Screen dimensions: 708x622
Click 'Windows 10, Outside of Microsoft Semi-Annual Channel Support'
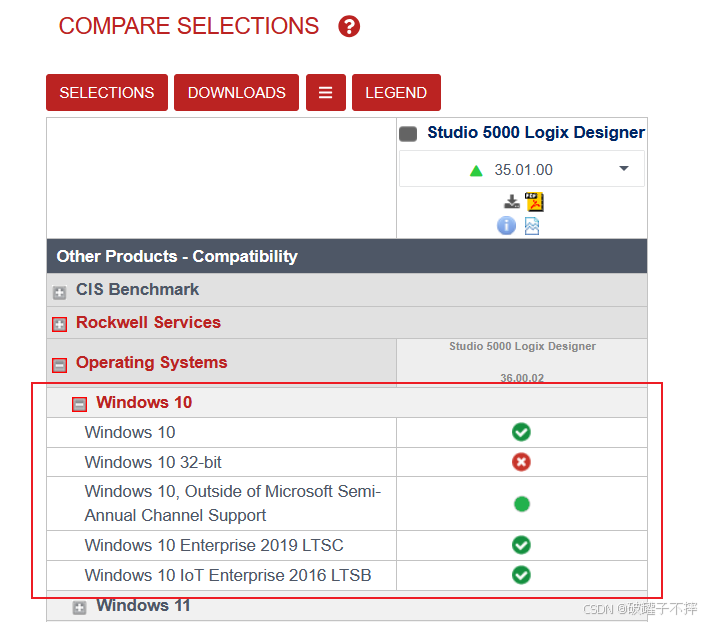(x=233, y=503)
